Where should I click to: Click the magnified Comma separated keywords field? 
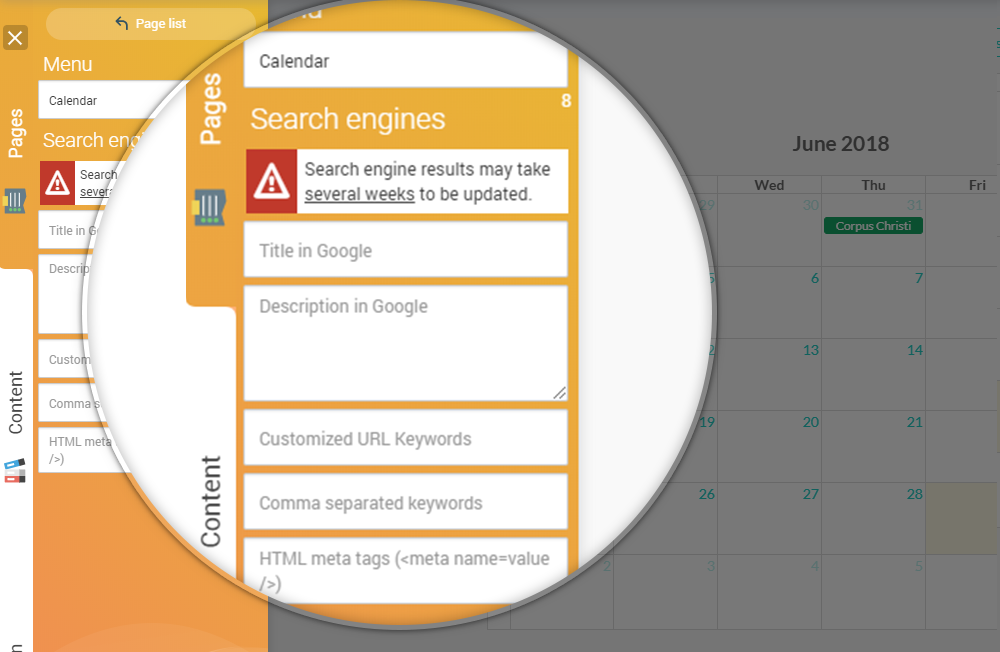[406, 503]
